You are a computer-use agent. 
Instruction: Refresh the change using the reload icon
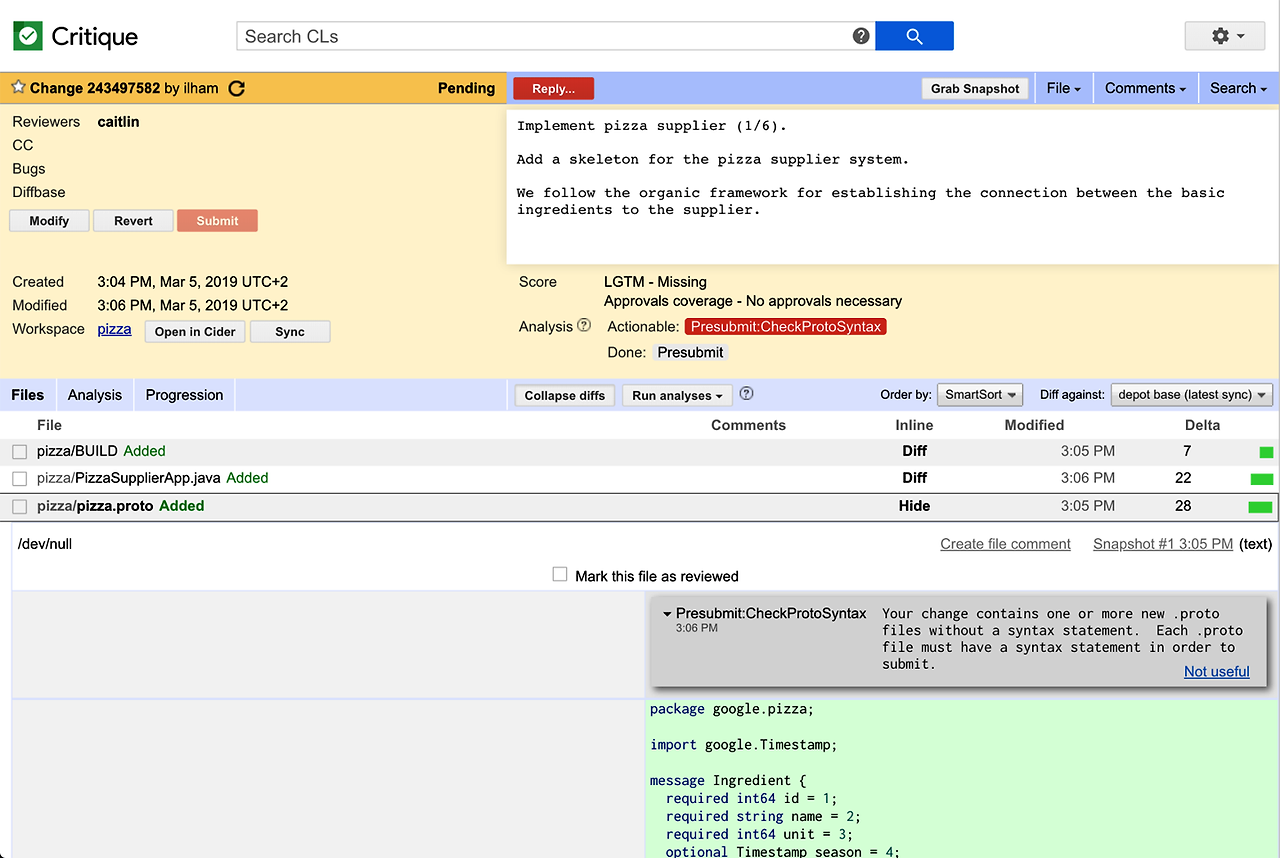tap(236, 88)
